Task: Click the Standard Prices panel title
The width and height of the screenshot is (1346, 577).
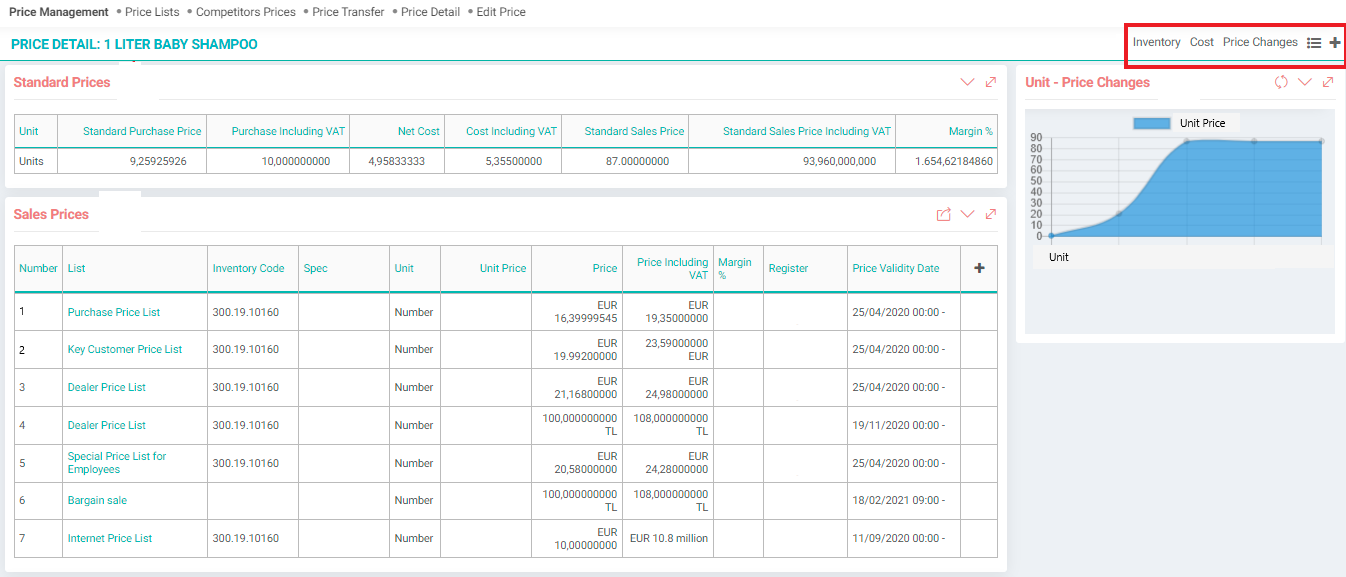Action: (x=62, y=82)
